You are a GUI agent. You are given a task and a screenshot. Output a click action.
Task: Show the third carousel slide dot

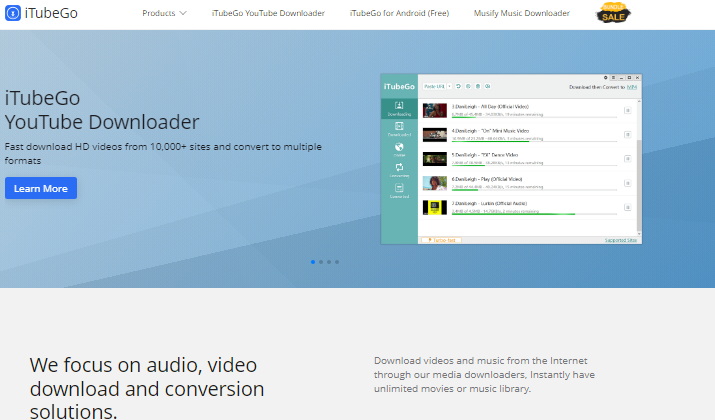[329, 262]
